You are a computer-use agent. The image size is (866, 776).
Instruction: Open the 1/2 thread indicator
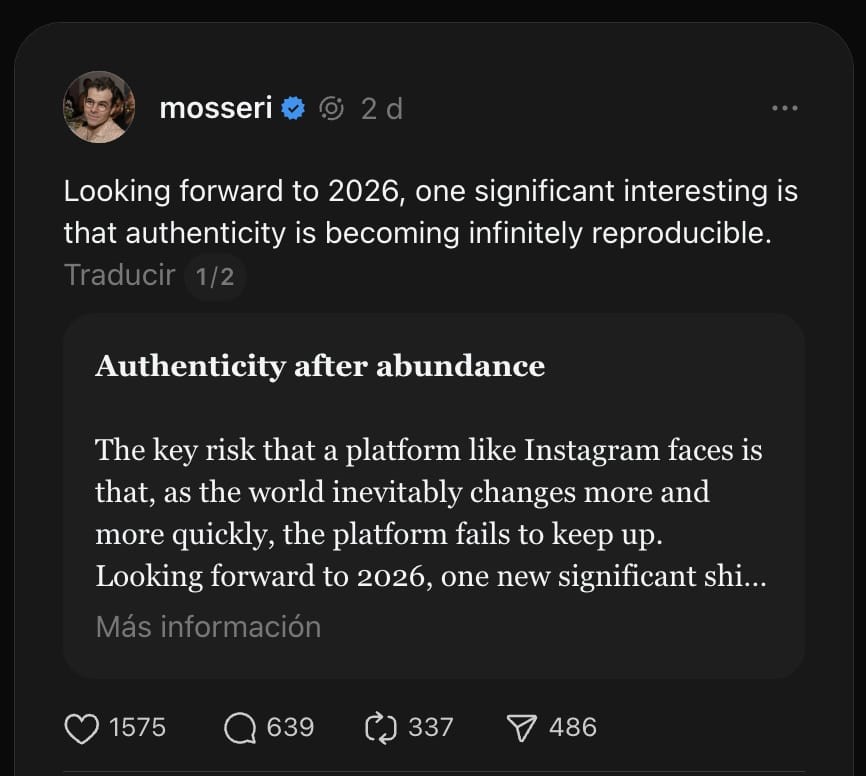point(215,276)
